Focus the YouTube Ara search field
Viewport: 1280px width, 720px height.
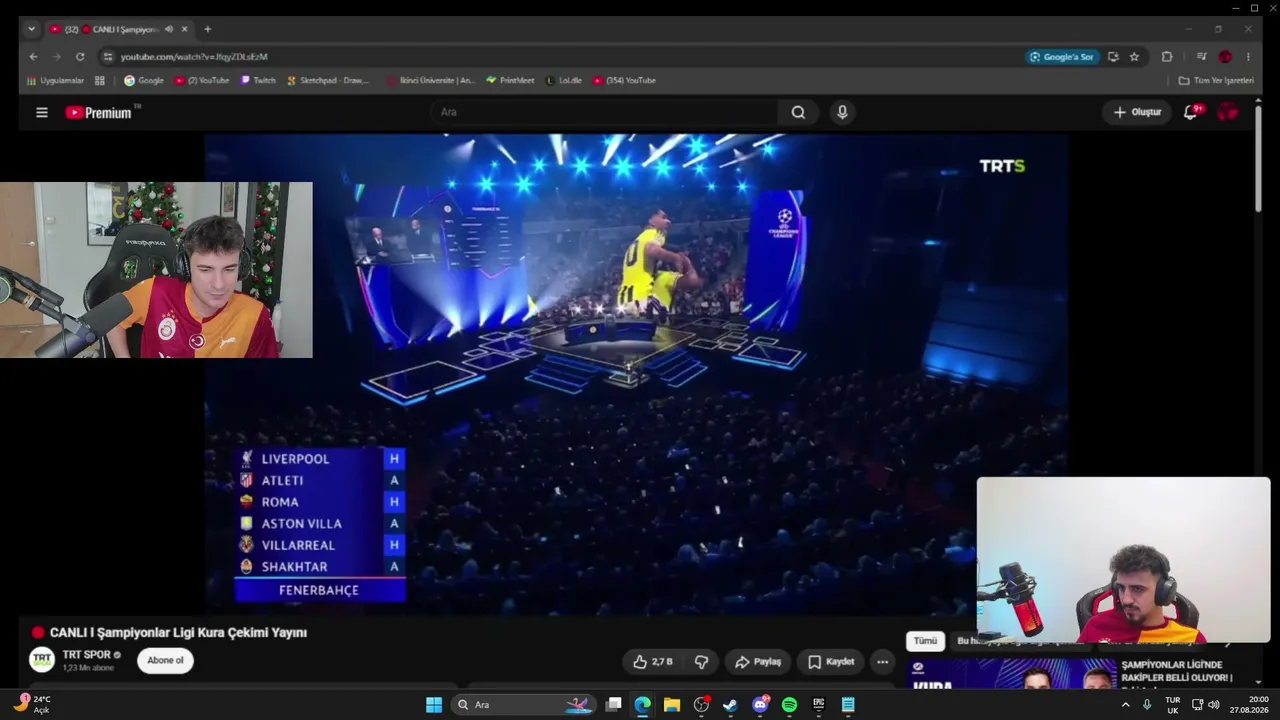coord(605,112)
